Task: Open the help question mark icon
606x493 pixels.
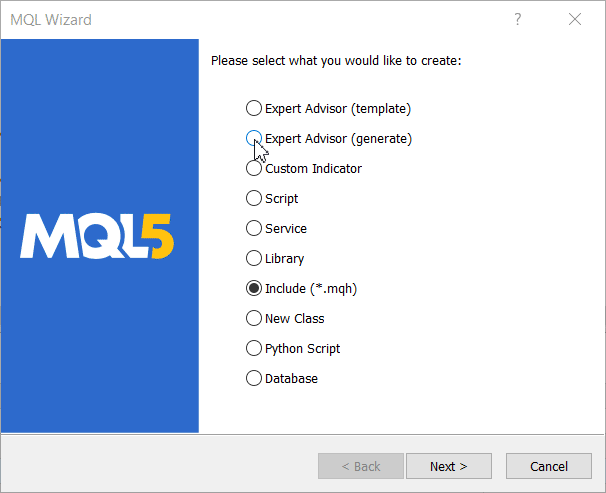Action: click(x=517, y=19)
